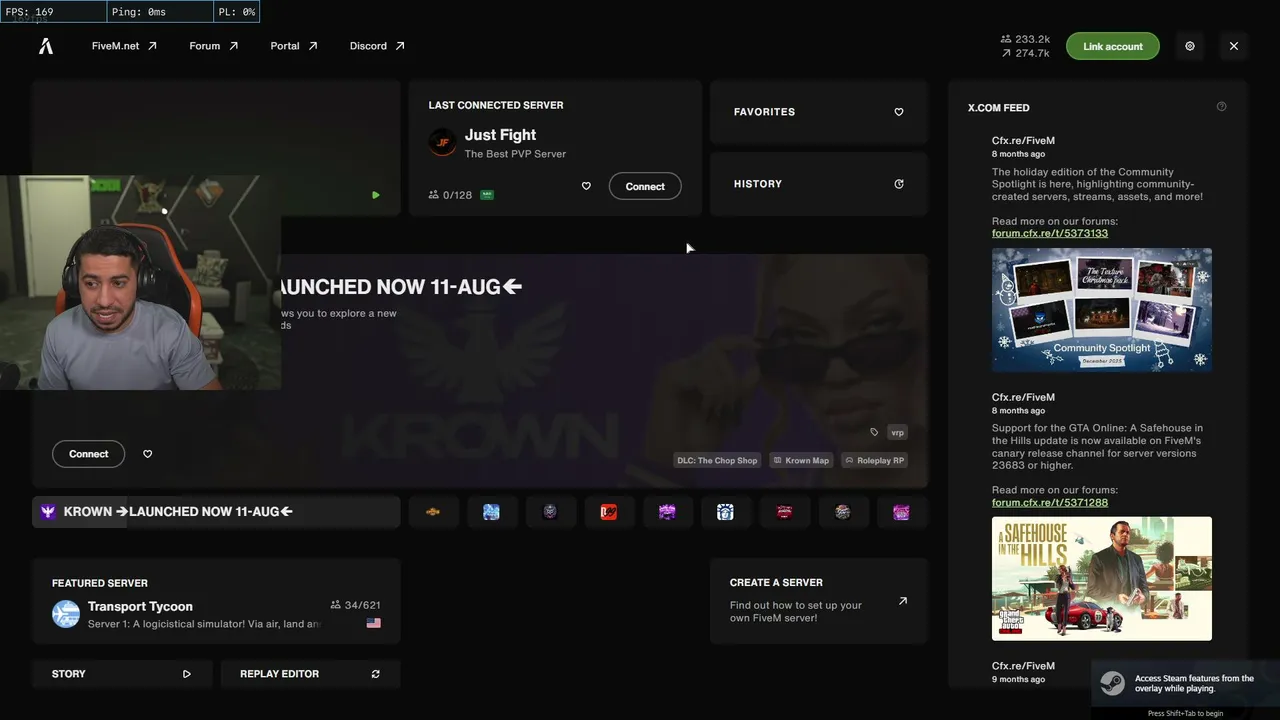Click 'Find out how to set up' description
The width and height of the screenshot is (1280, 720).
tap(796, 611)
